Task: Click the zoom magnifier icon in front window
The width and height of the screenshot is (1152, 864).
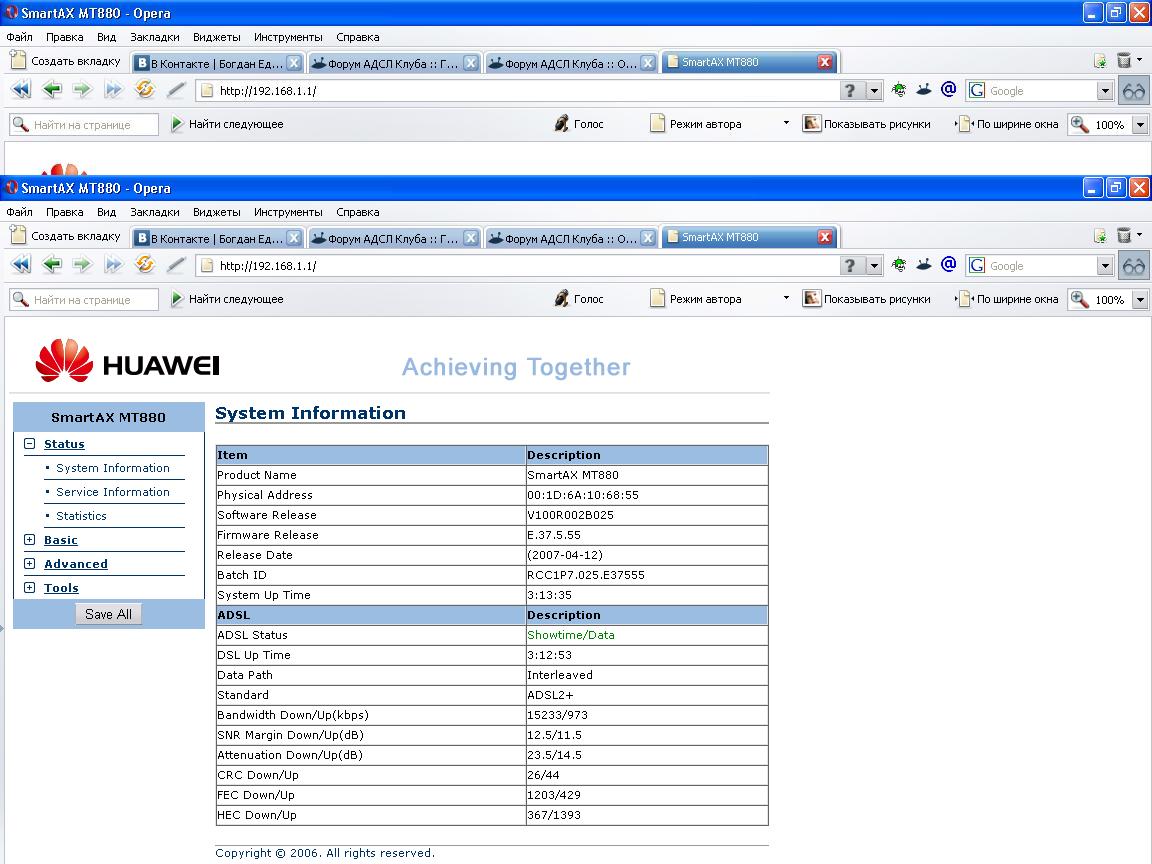Action: point(1080,299)
